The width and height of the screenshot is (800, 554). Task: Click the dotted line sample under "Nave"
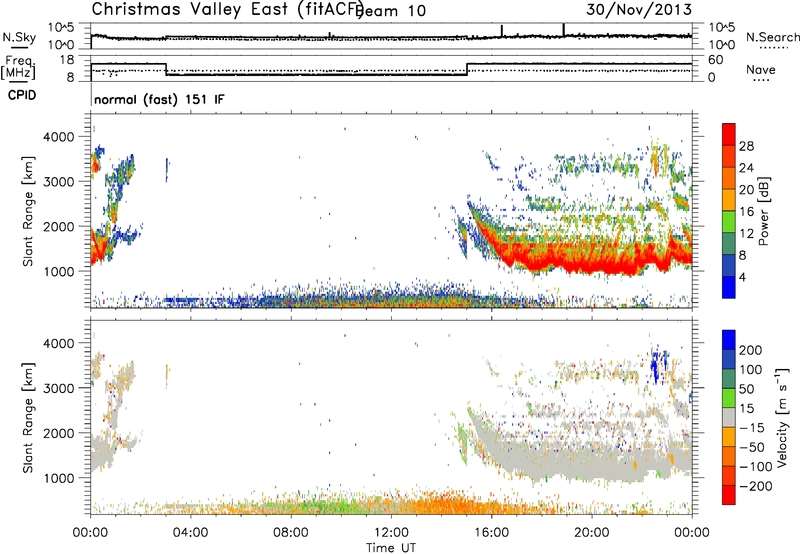761,80
